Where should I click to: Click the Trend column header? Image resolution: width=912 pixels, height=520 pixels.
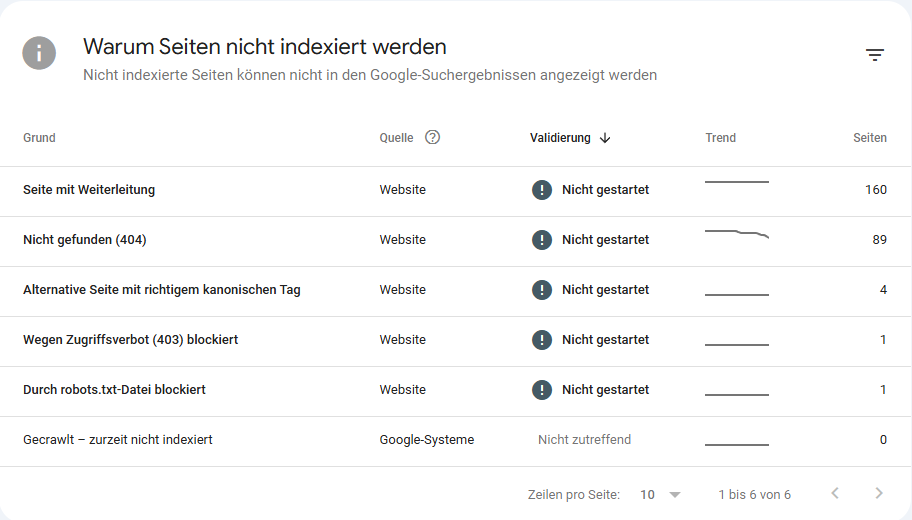pyautogui.click(x=721, y=138)
